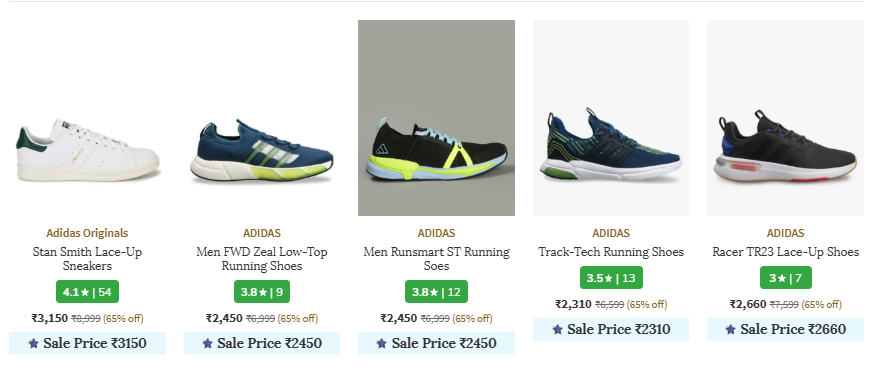Open the 4.1 star rating badge

pyautogui.click(x=88, y=292)
